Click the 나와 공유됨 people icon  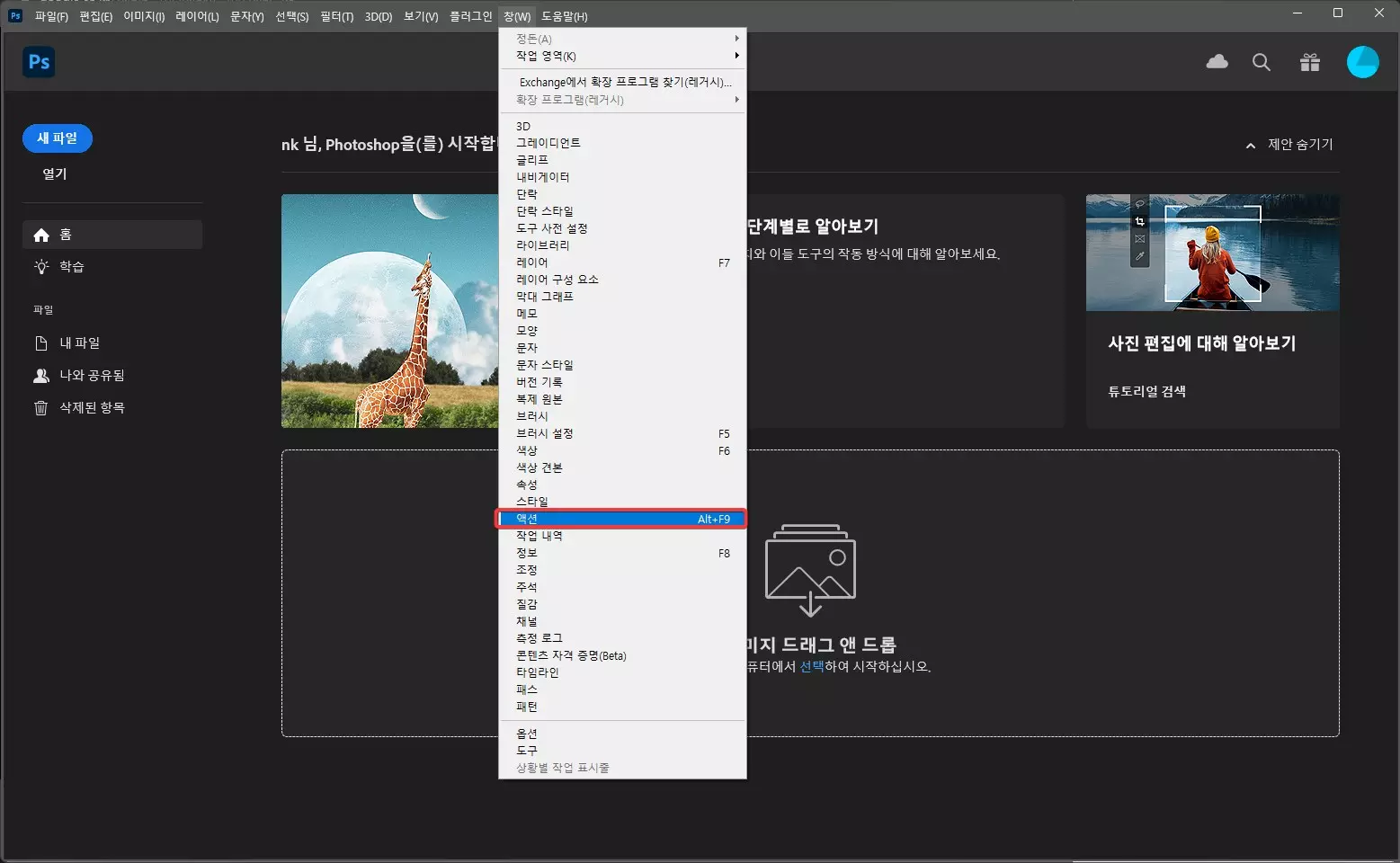click(x=40, y=375)
